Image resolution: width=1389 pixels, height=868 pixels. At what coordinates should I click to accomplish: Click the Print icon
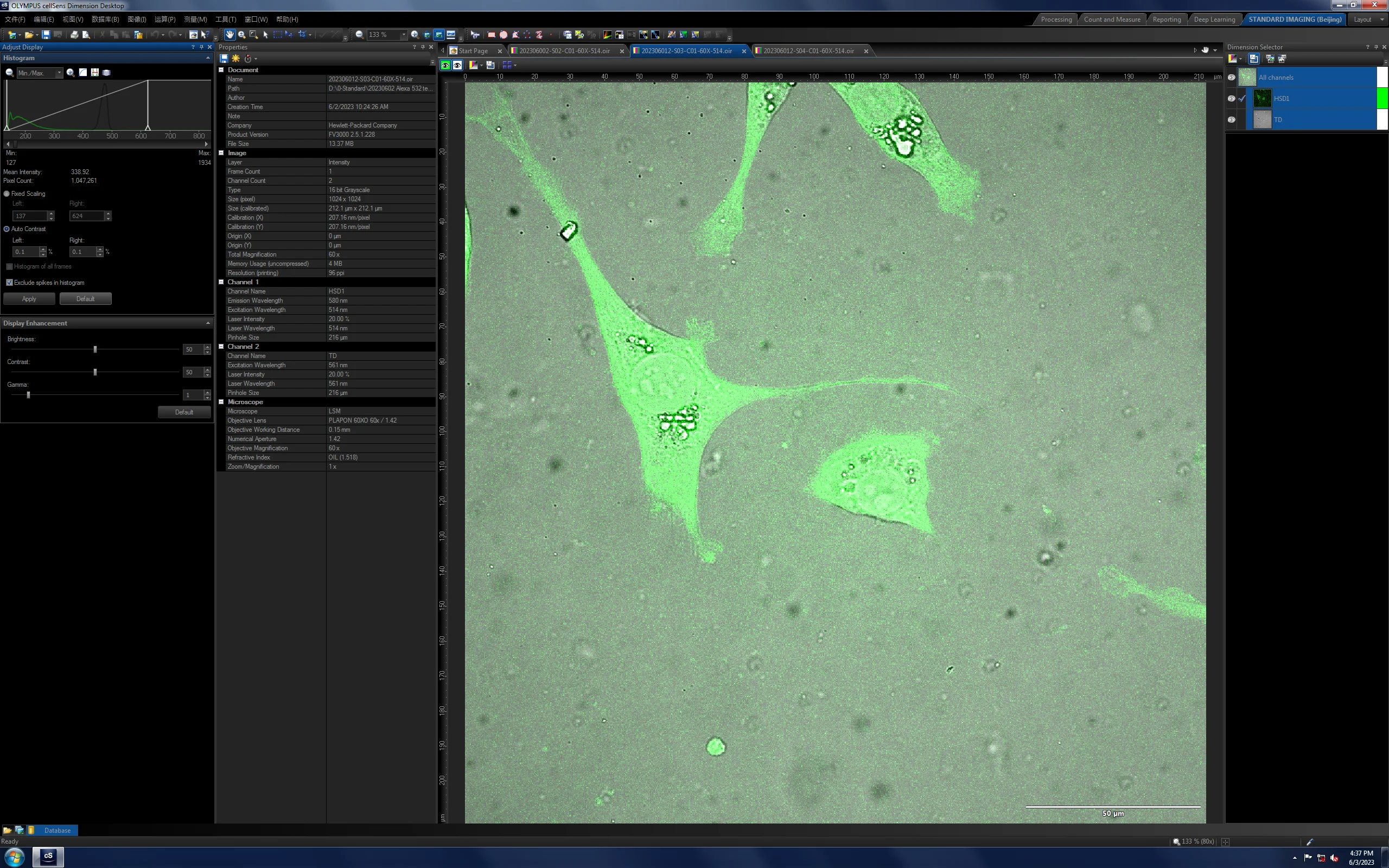[74, 34]
